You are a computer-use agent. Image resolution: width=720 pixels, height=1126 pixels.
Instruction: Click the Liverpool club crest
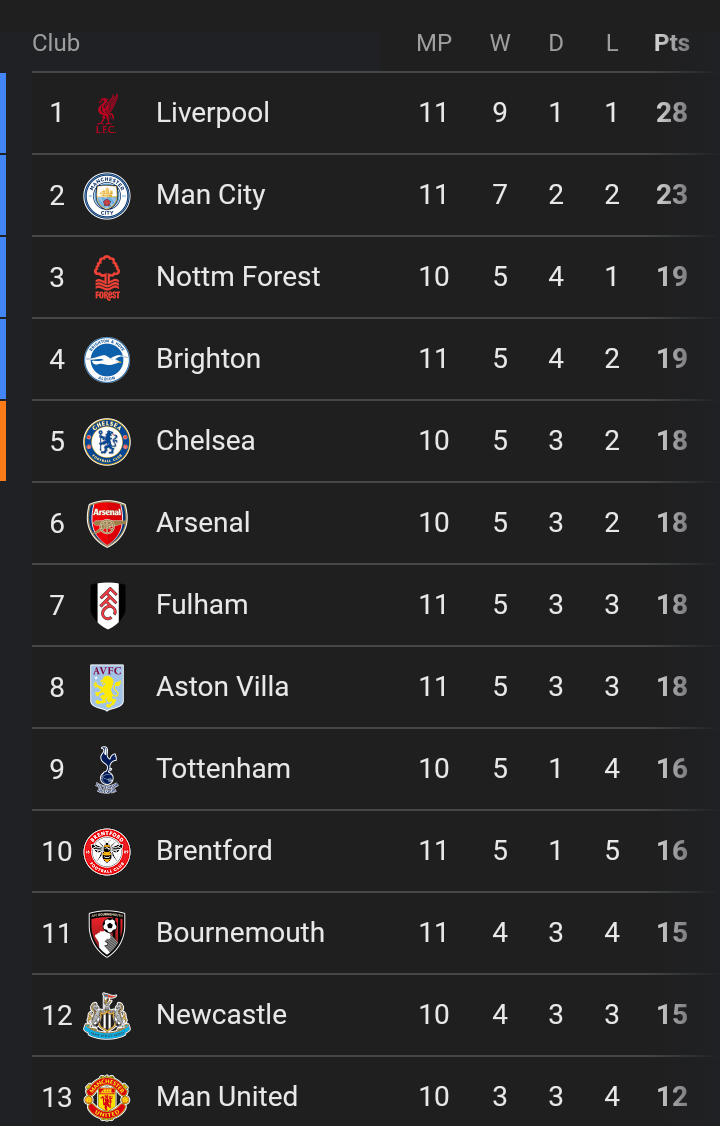(x=106, y=113)
